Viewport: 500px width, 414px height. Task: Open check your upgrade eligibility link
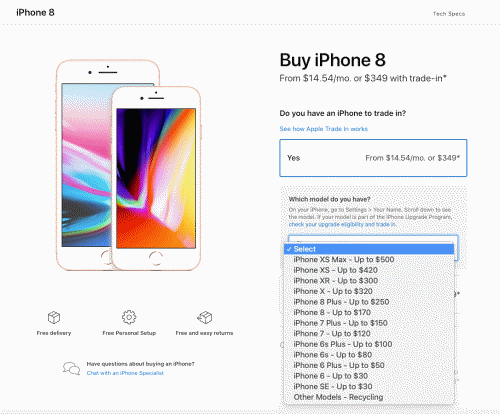point(342,224)
